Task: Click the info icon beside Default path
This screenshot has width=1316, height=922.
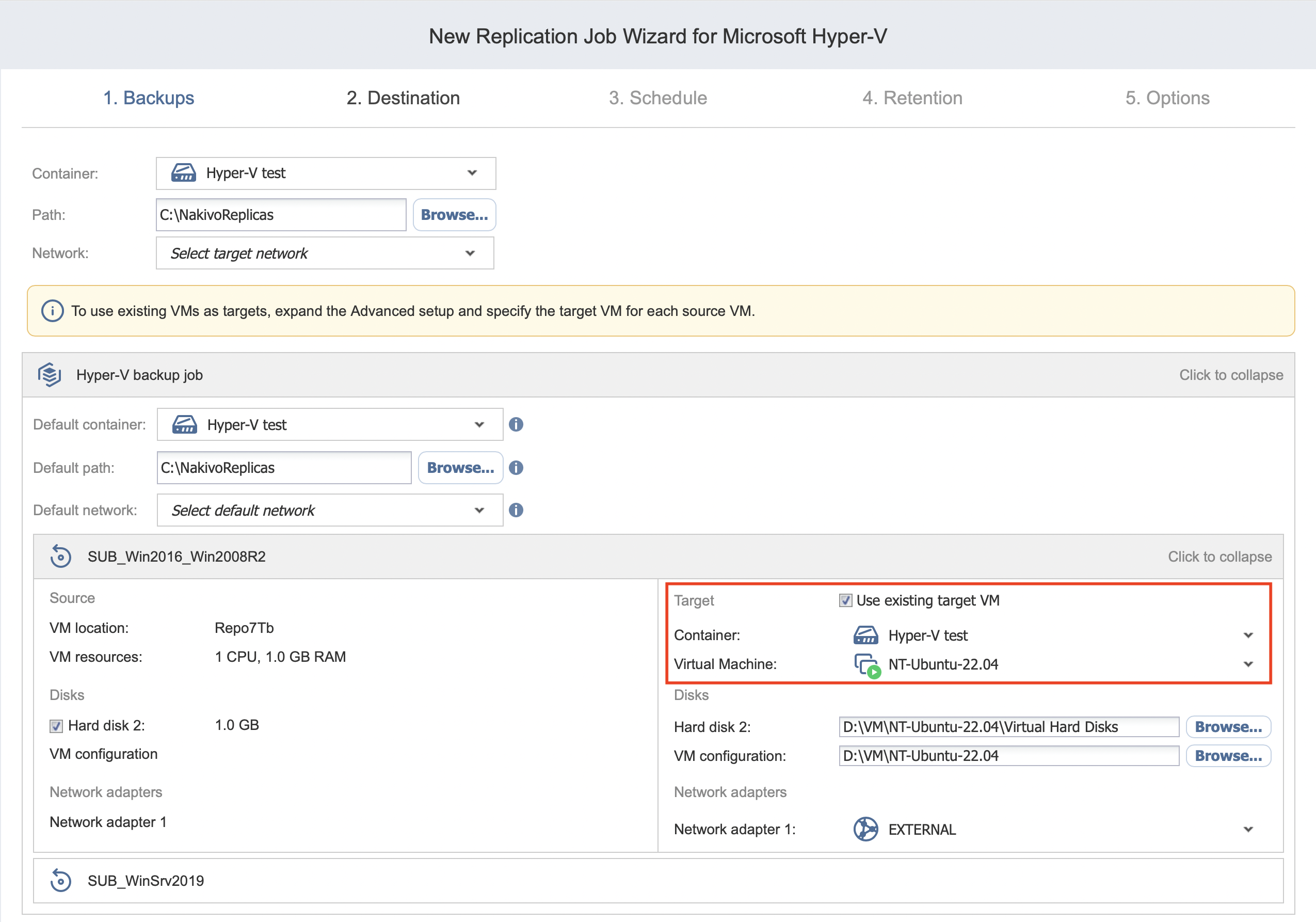Action: coord(516,468)
